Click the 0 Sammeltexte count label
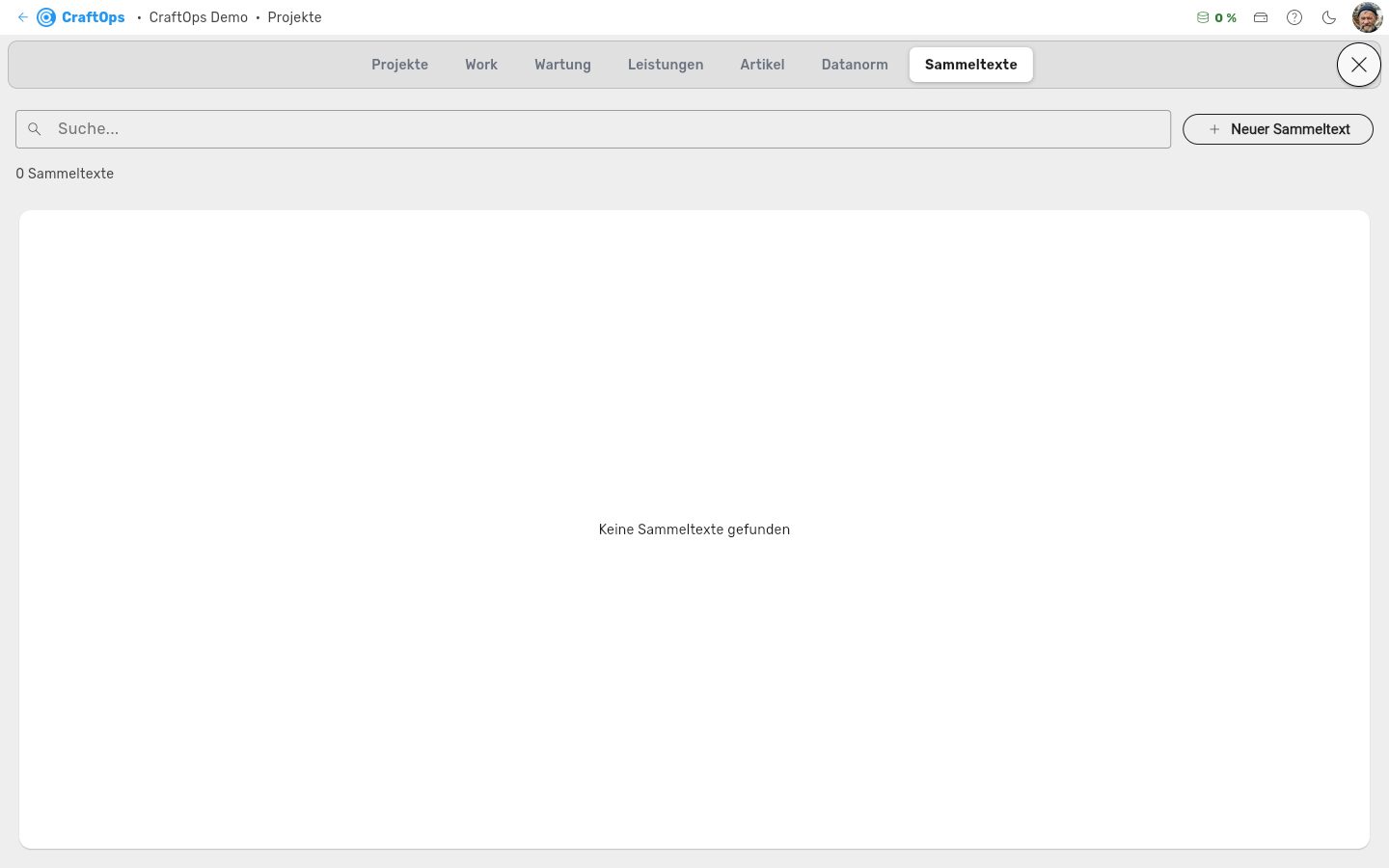 [x=65, y=174]
